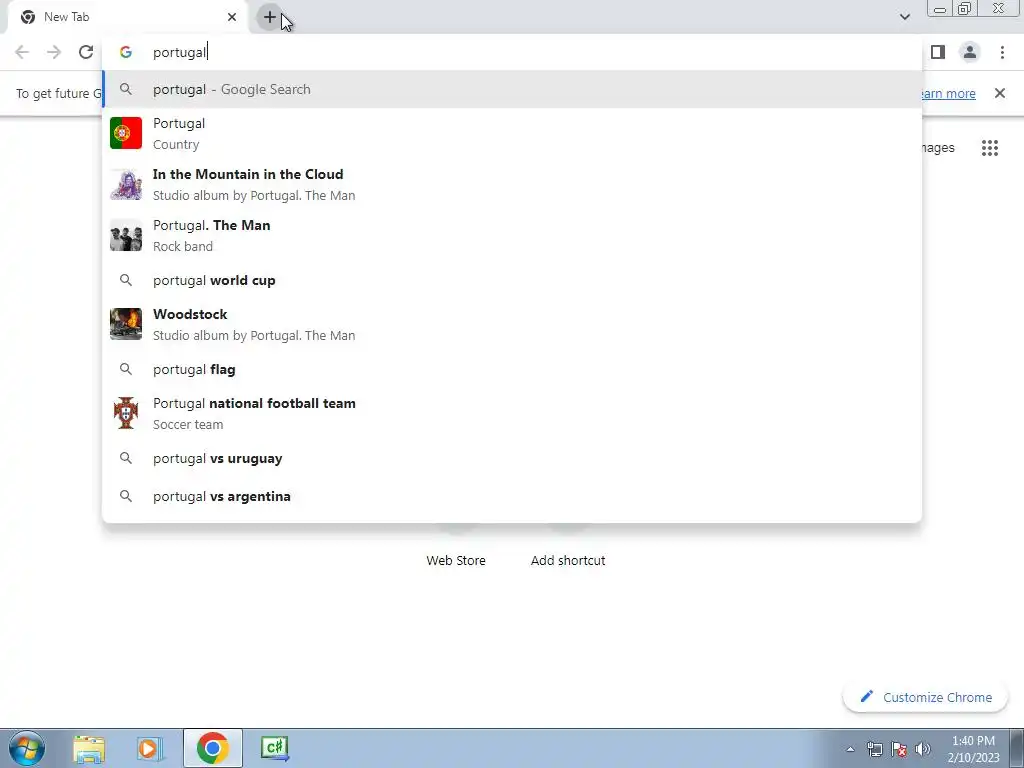
Task: Click the Portugal flag thumbnail
Action: 126,133
